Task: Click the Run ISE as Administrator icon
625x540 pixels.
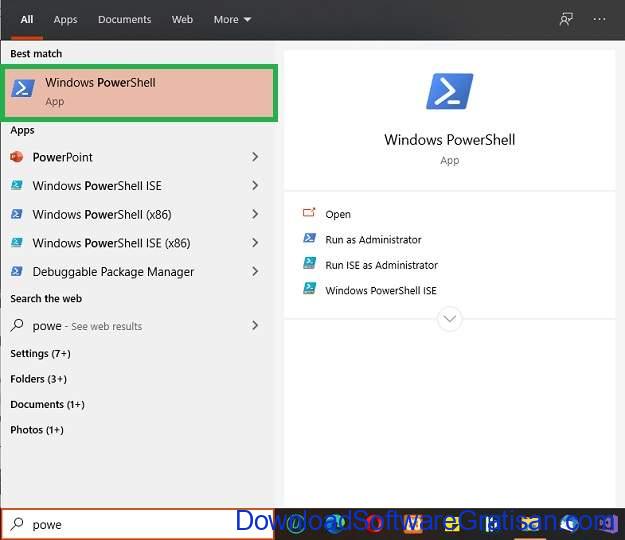Action: [x=310, y=263]
